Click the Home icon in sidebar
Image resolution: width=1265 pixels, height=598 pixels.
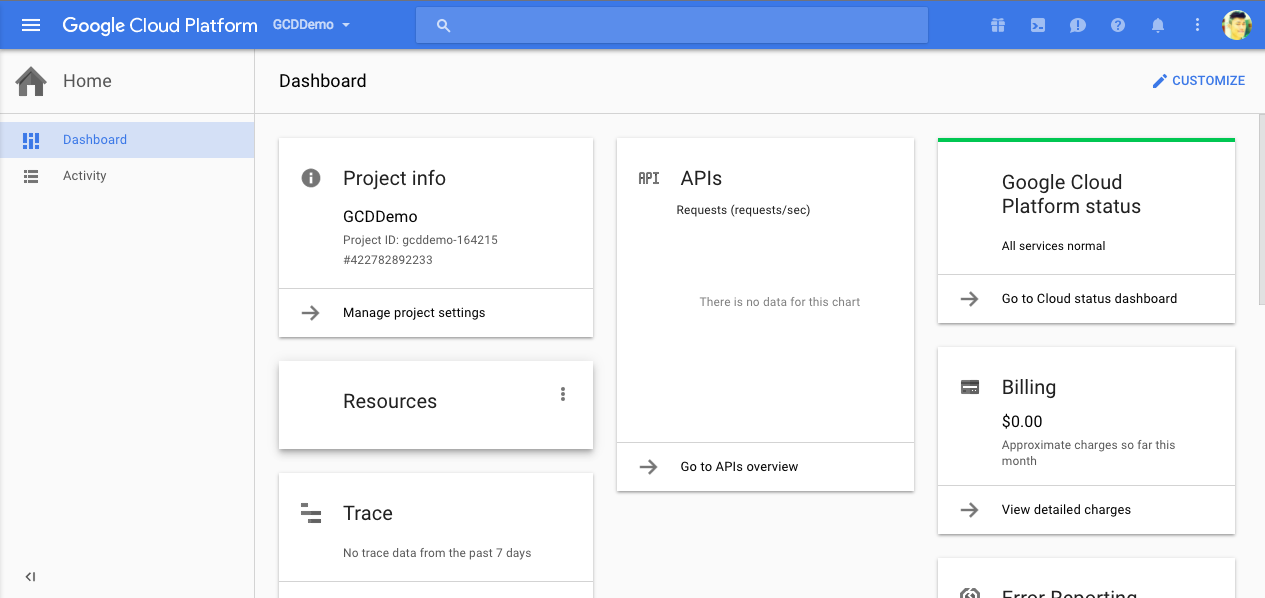(31, 81)
